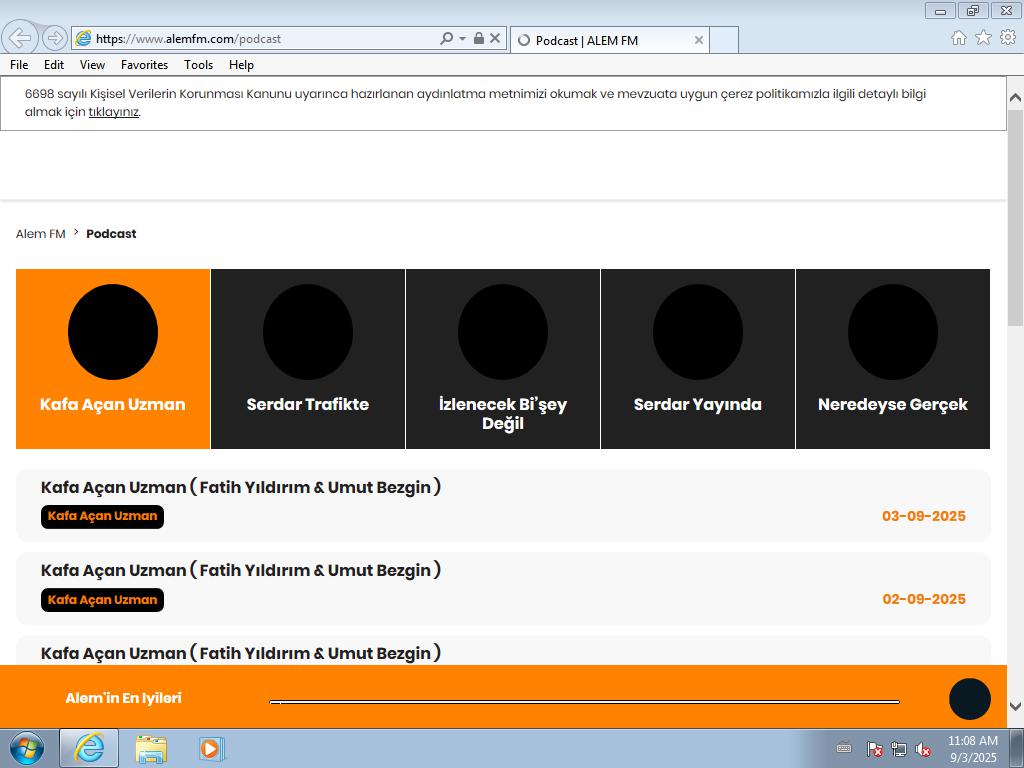Open the Edit menu
1024x768 pixels.
(x=54, y=65)
